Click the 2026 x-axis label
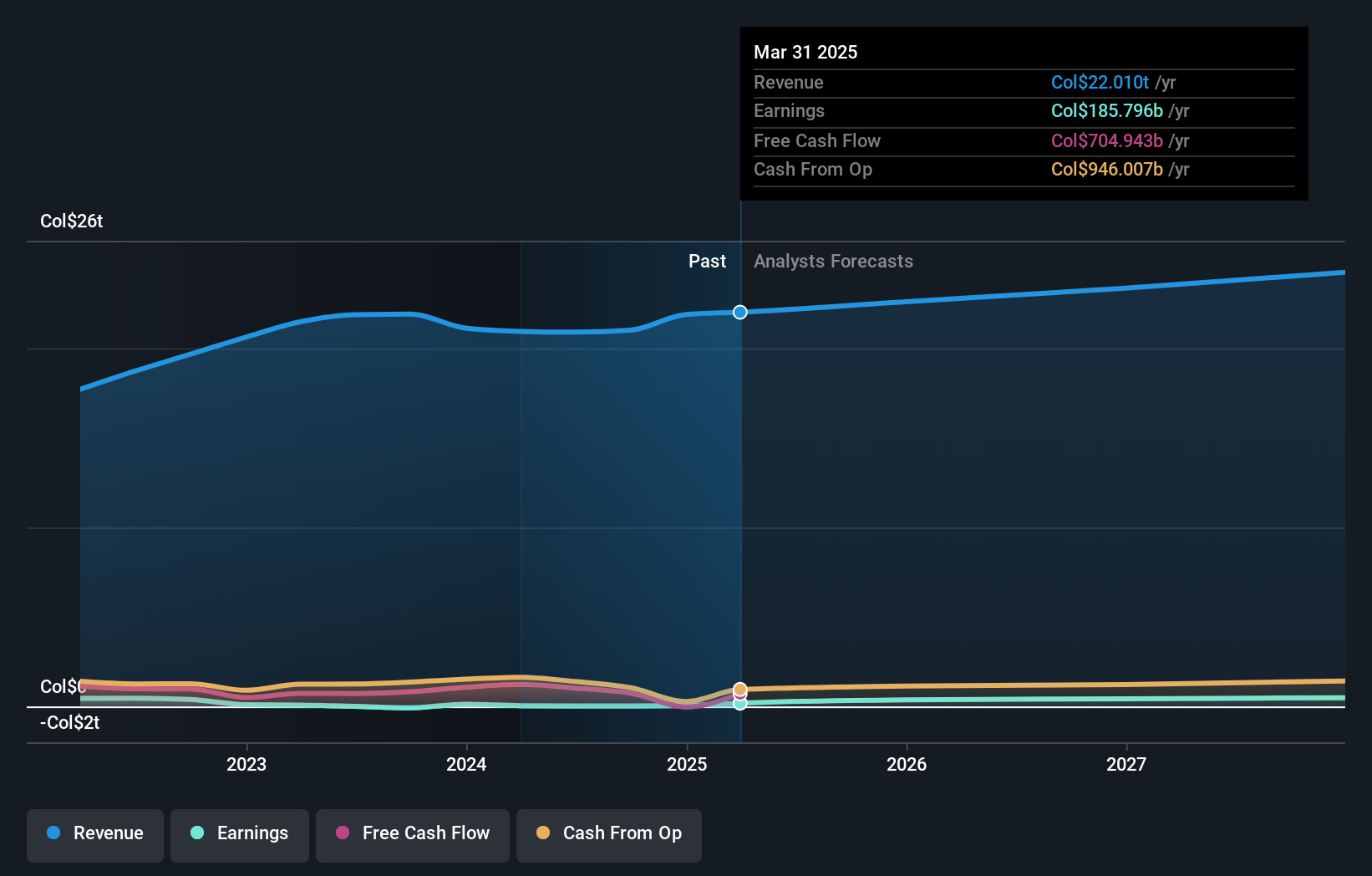The width and height of the screenshot is (1372, 876). click(x=907, y=764)
